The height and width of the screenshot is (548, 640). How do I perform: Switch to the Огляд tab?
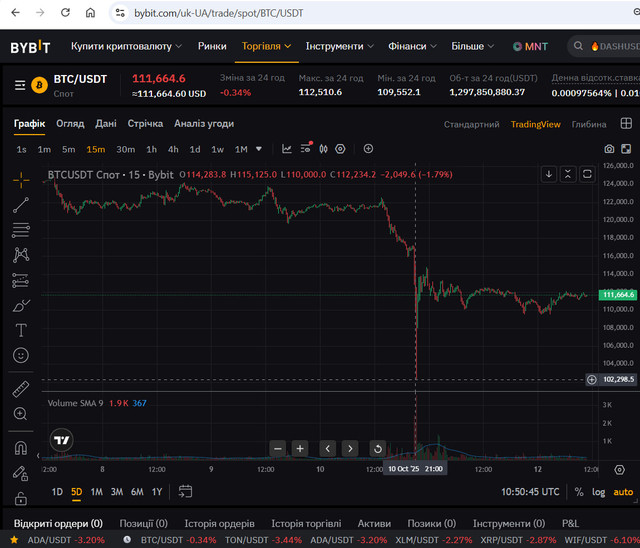click(70, 124)
